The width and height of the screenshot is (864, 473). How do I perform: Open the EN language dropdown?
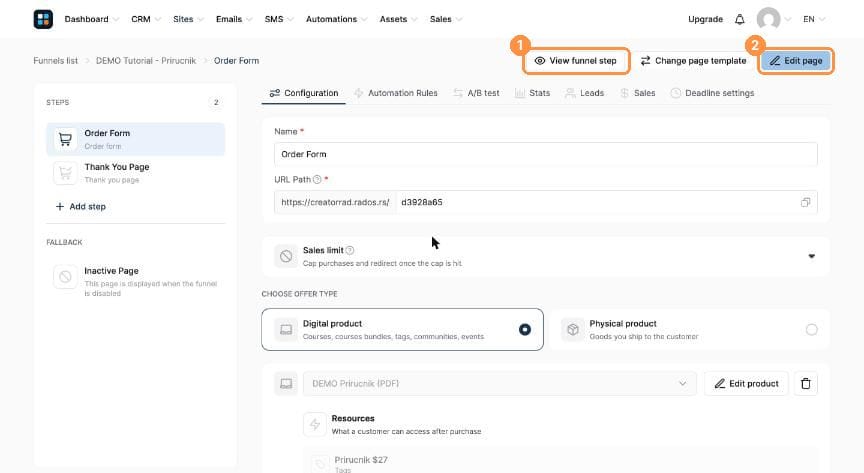coord(813,19)
